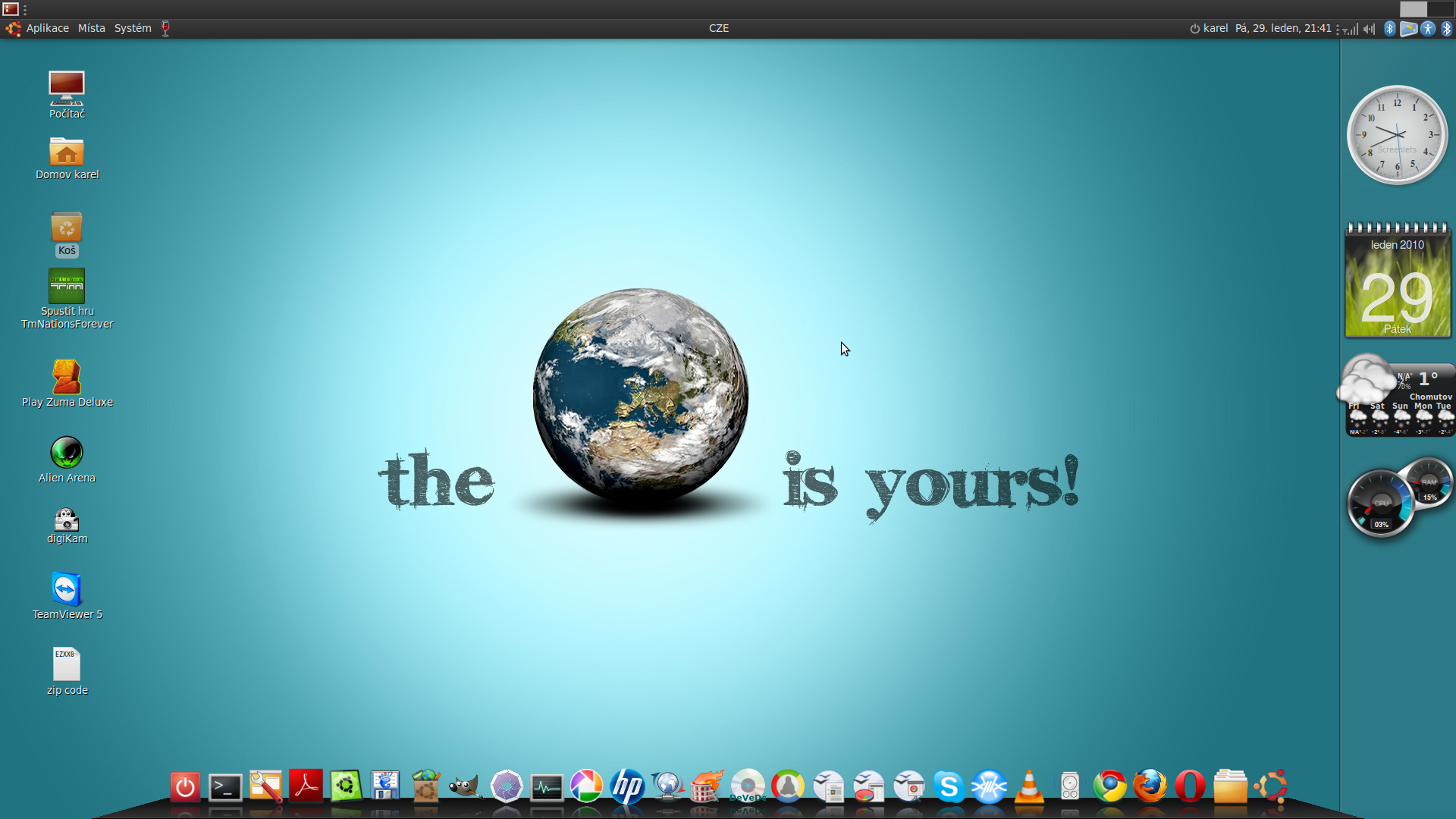Click the CZE keyboard layout indicator

719,28
